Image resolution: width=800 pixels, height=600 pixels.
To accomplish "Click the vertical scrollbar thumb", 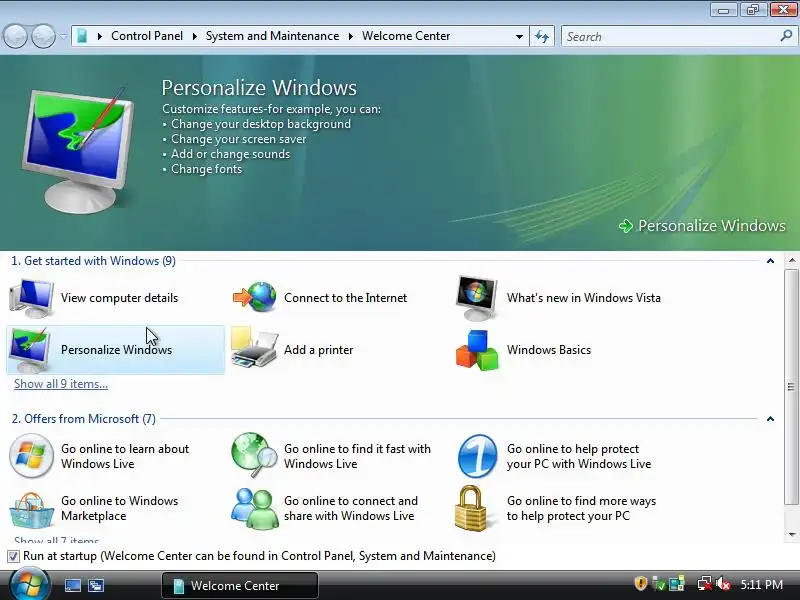I will (x=792, y=387).
